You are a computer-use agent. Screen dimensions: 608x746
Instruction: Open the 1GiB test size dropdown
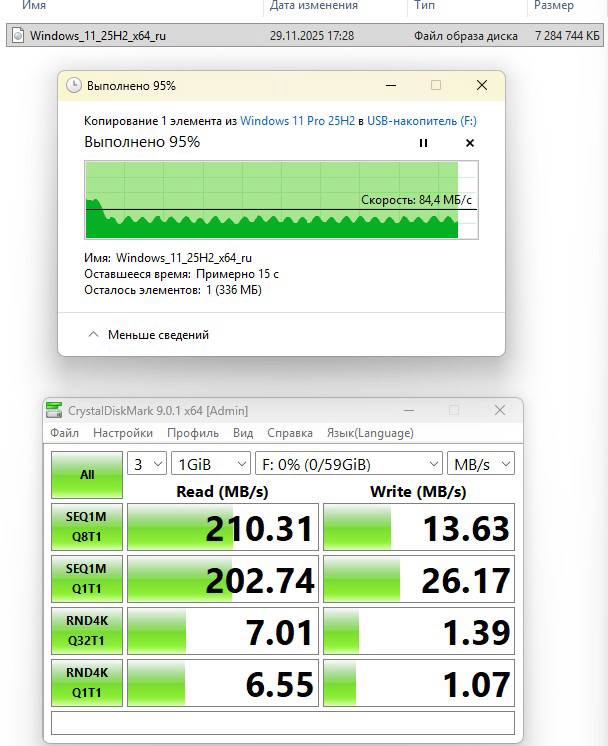211,464
